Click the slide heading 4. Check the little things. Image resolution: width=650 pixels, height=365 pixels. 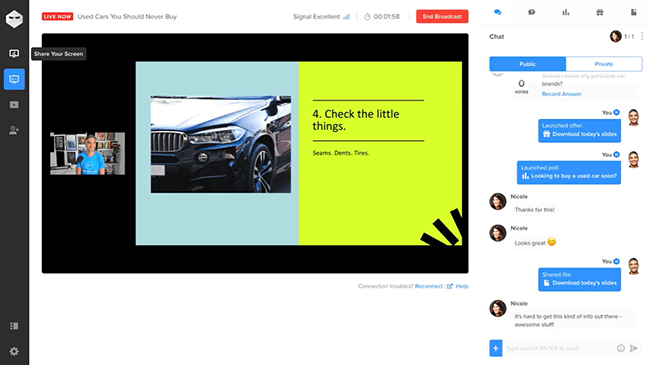(356, 120)
